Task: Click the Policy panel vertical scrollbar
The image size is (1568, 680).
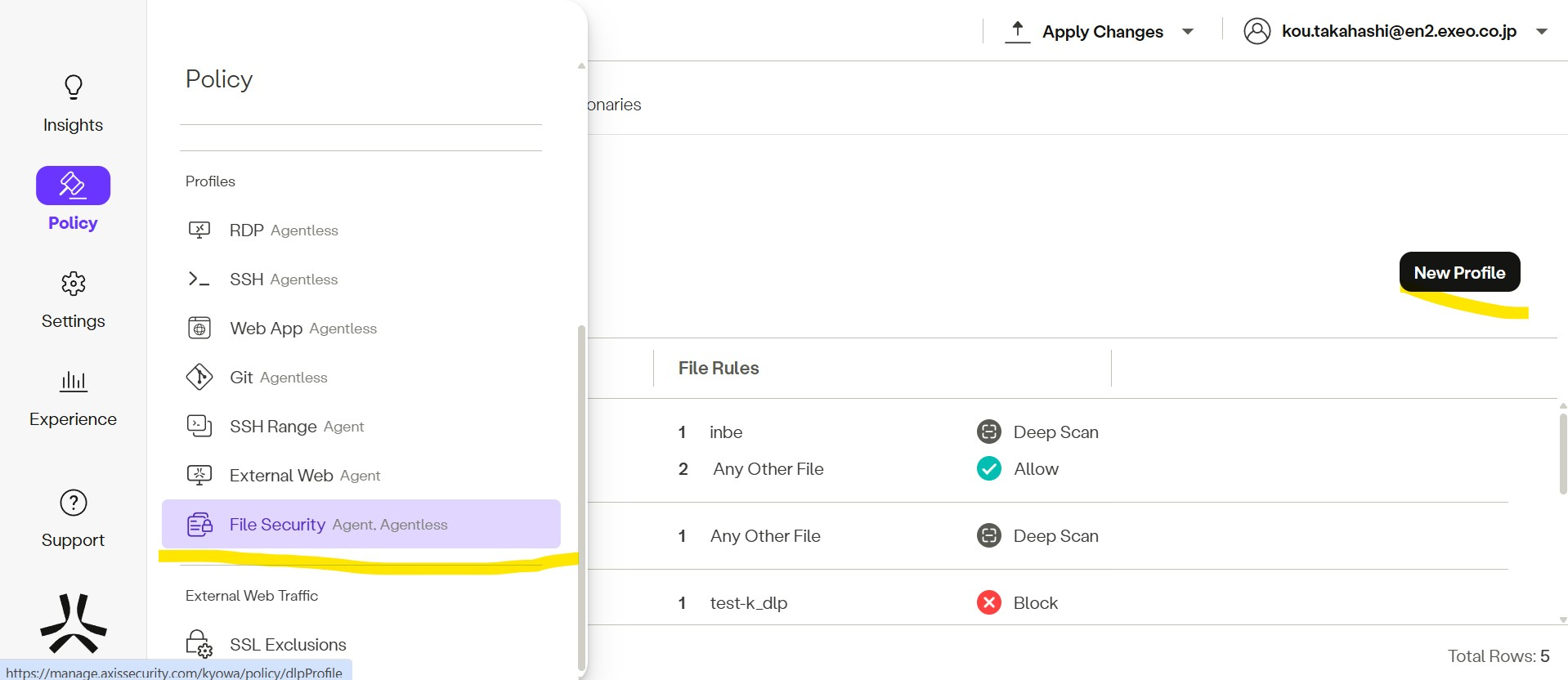Action: pyautogui.click(x=581, y=490)
